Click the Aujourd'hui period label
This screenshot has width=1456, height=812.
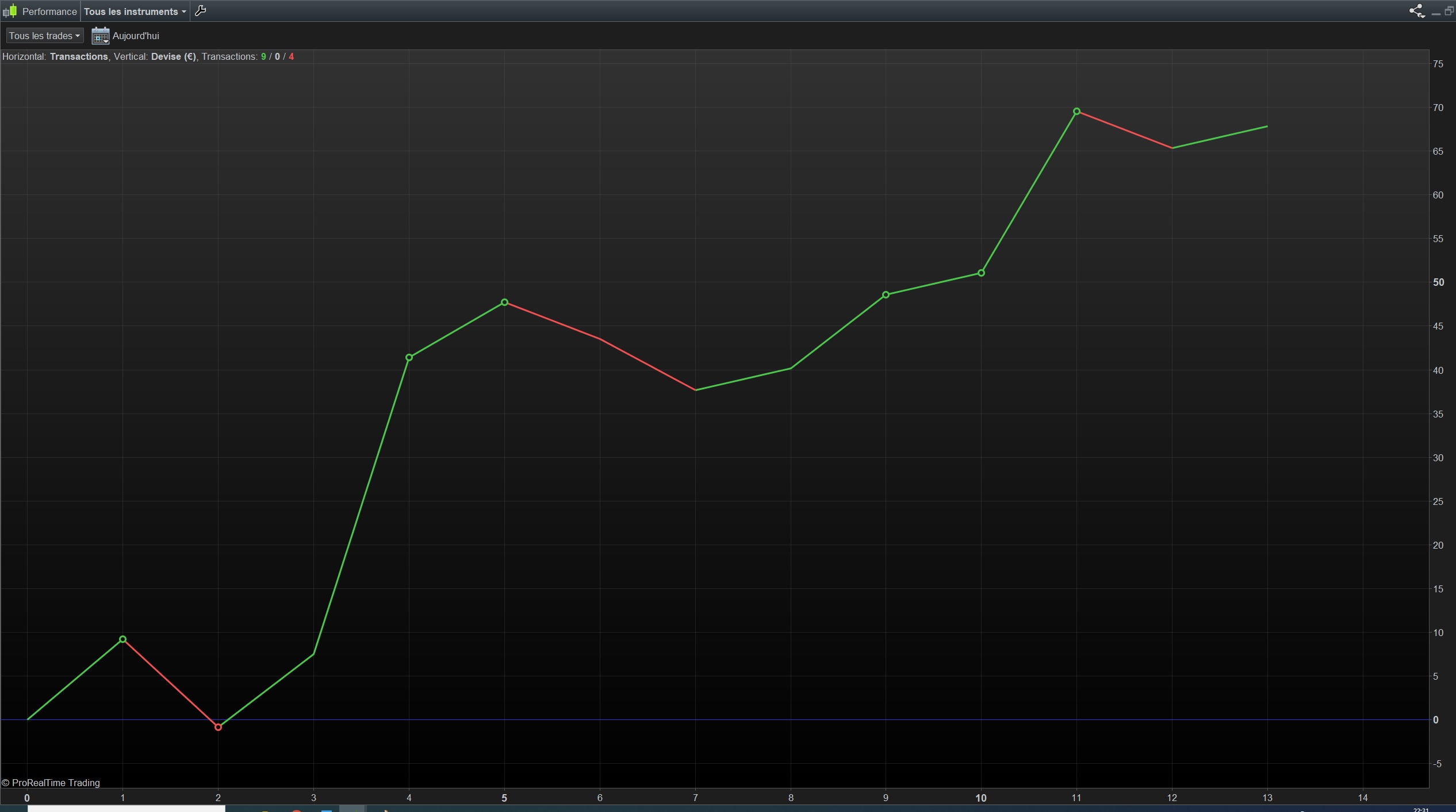(x=136, y=36)
